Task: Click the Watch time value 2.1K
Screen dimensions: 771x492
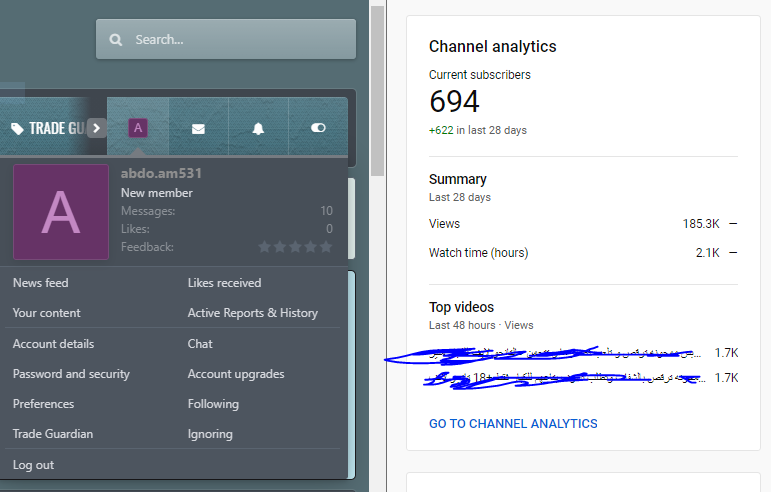Action: pyautogui.click(x=708, y=253)
